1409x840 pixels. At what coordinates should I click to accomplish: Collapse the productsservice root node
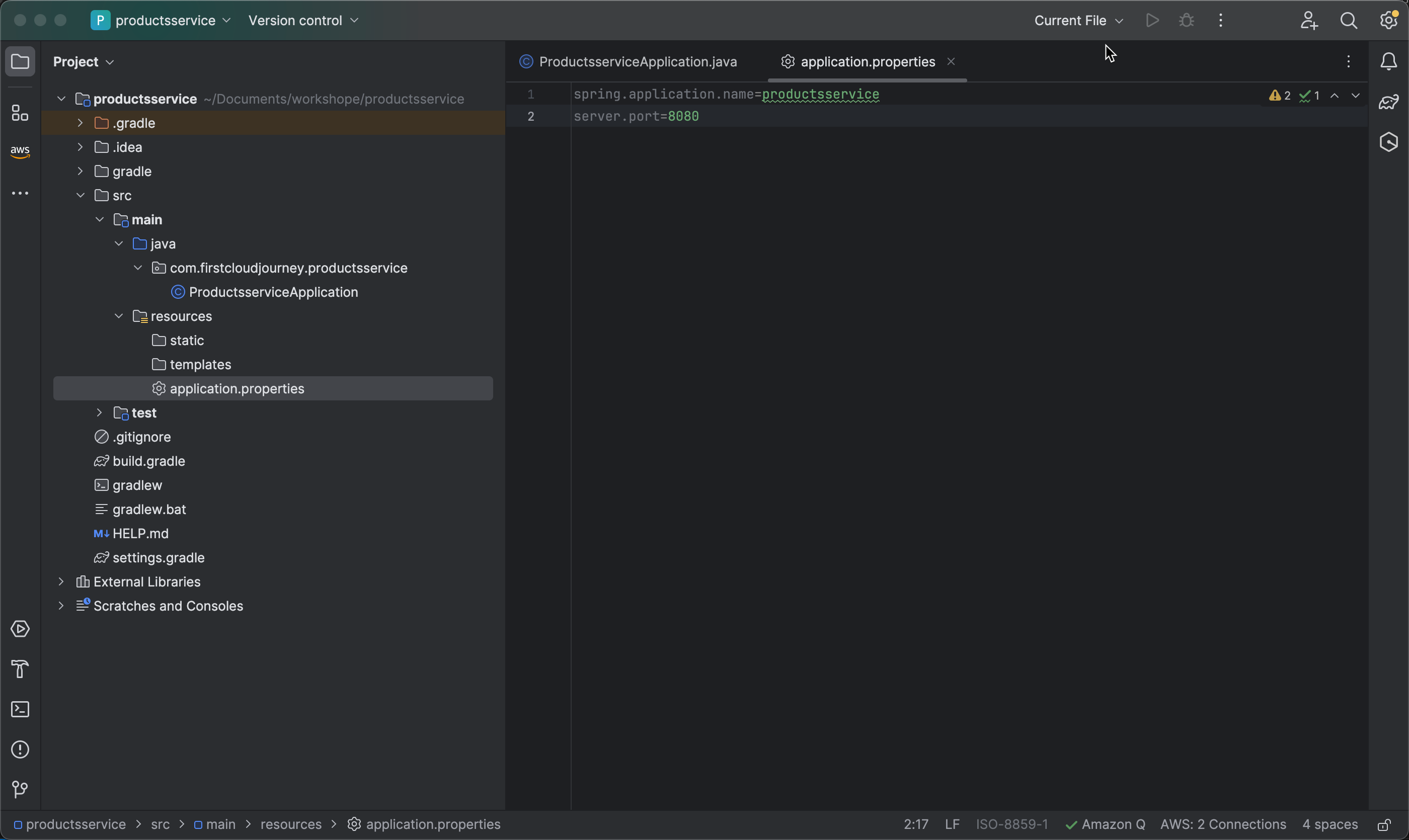click(x=61, y=99)
